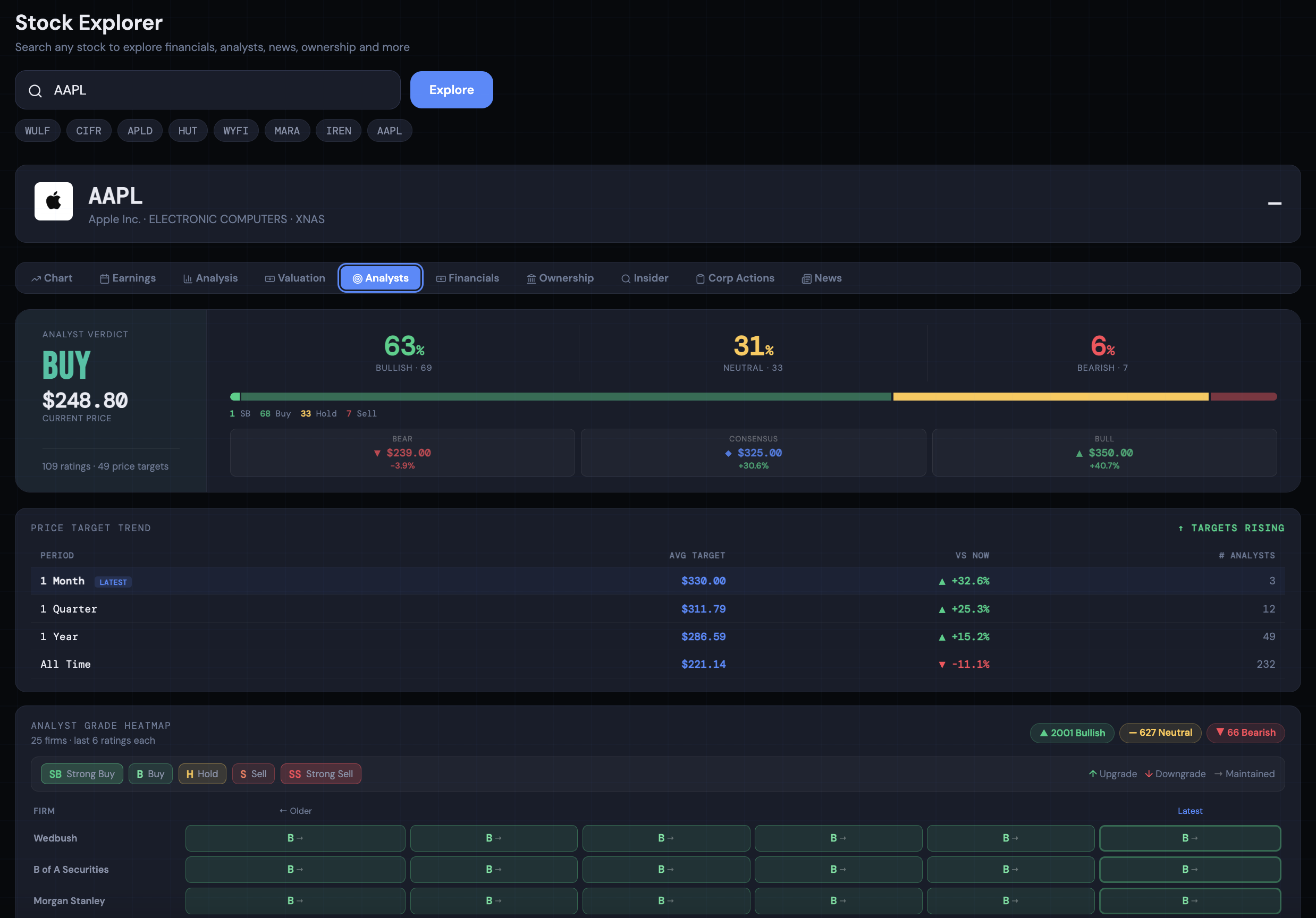1316x918 pixels.
Task: Select the WULF ticker chip
Action: tap(37, 131)
